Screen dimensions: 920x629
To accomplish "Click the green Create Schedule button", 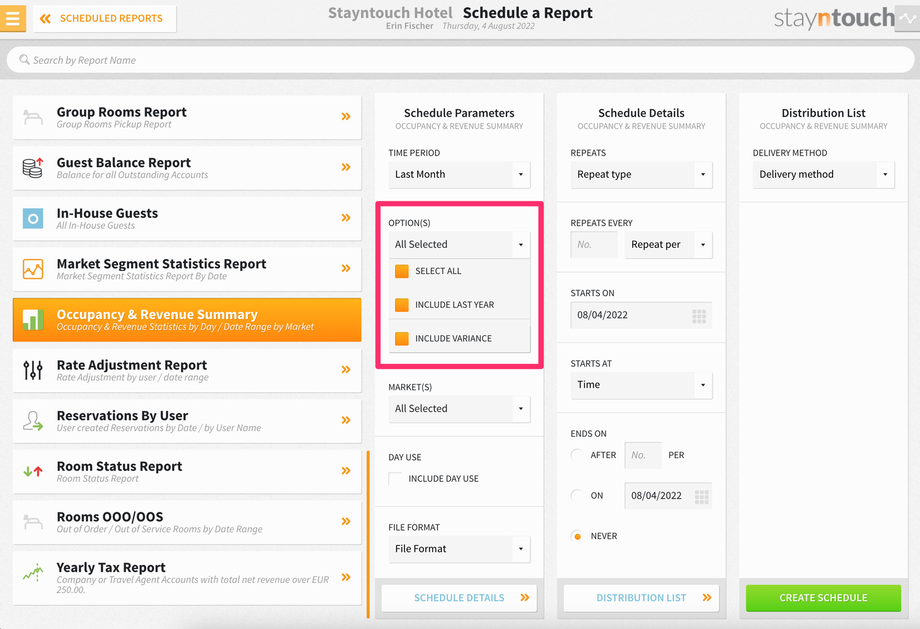I will tap(824, 598).
